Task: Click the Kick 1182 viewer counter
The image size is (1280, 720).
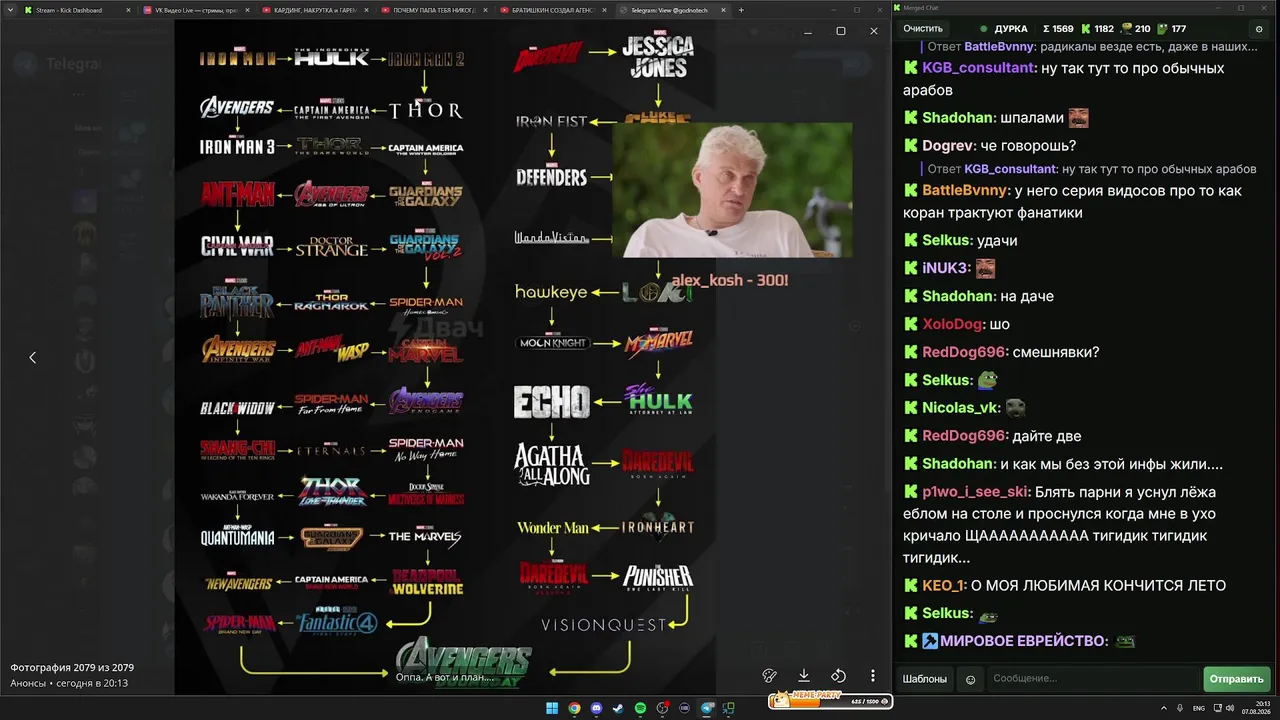Action: click(x=1098, y=29)
